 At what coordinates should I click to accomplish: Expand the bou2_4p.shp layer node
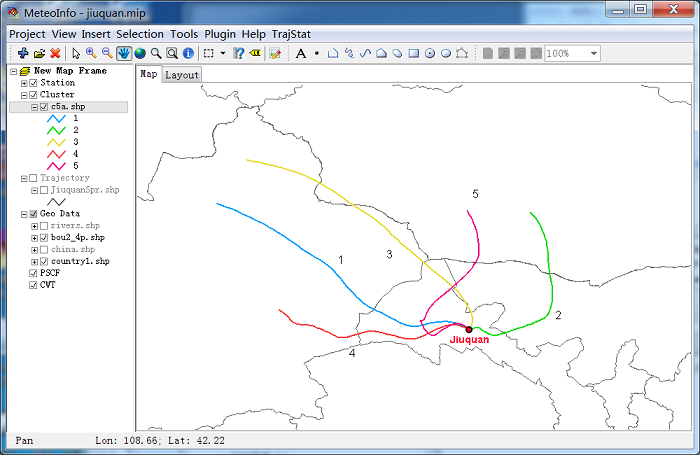pos(34,238)
